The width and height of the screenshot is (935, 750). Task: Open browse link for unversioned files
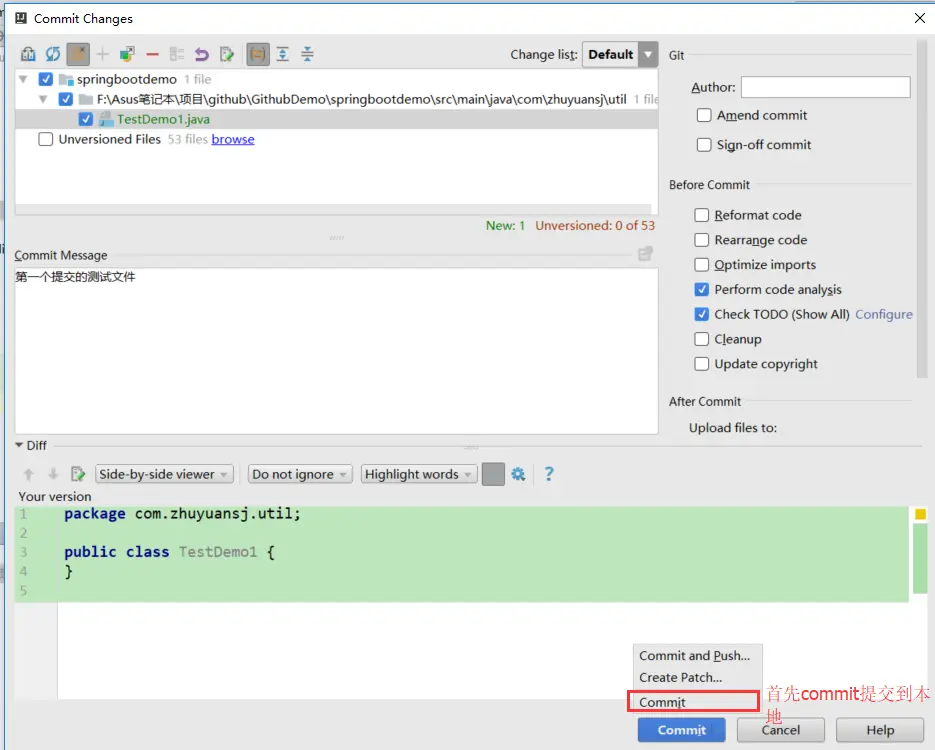tap(233, 140)
